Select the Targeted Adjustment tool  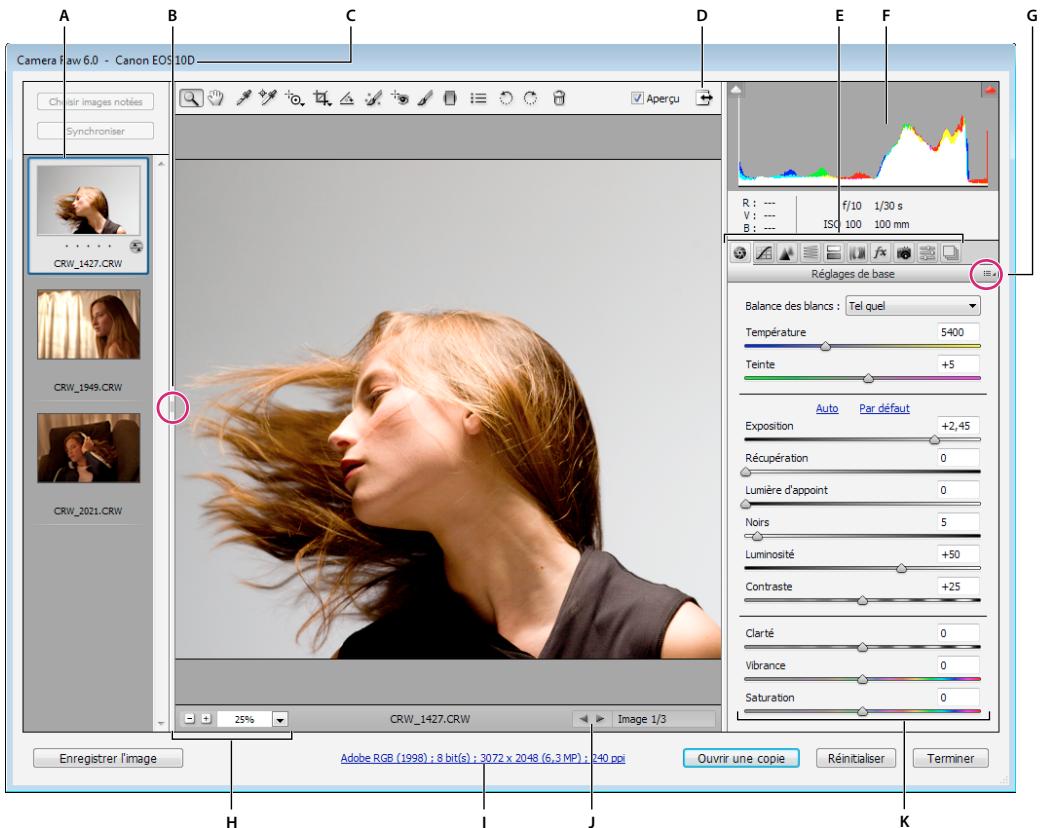[295, 99]
